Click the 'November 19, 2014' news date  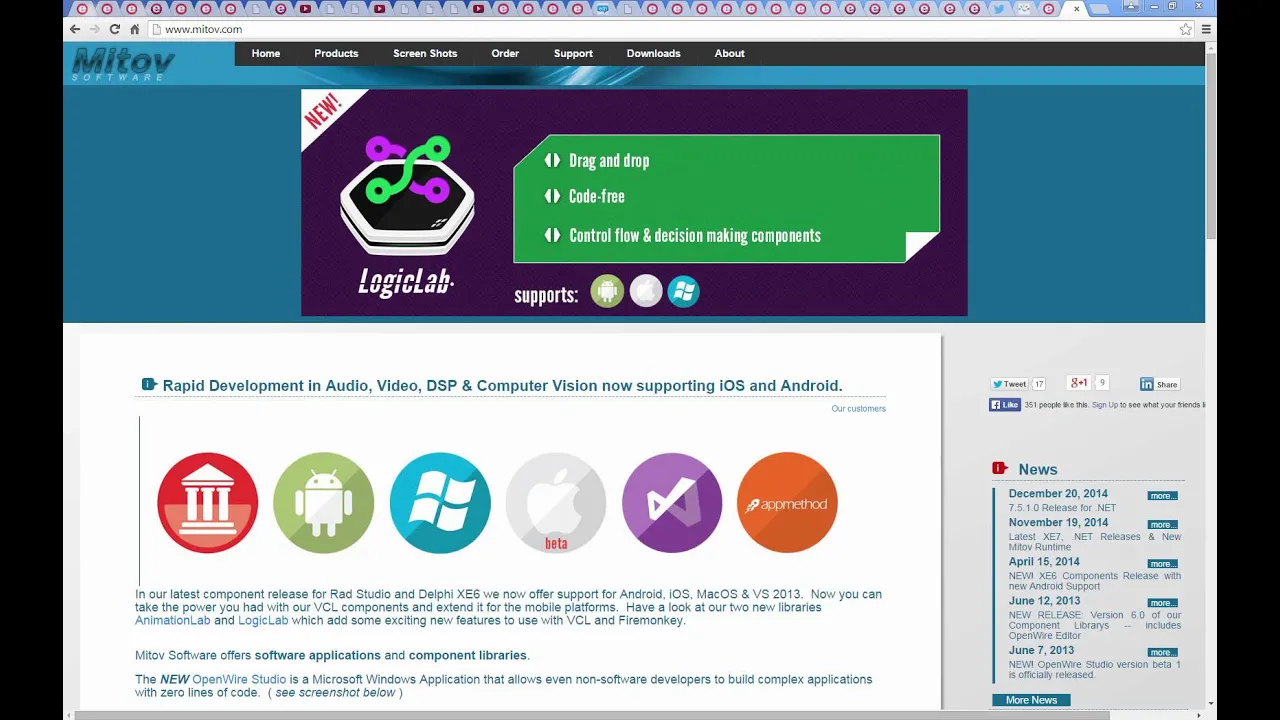[1058, 522]
